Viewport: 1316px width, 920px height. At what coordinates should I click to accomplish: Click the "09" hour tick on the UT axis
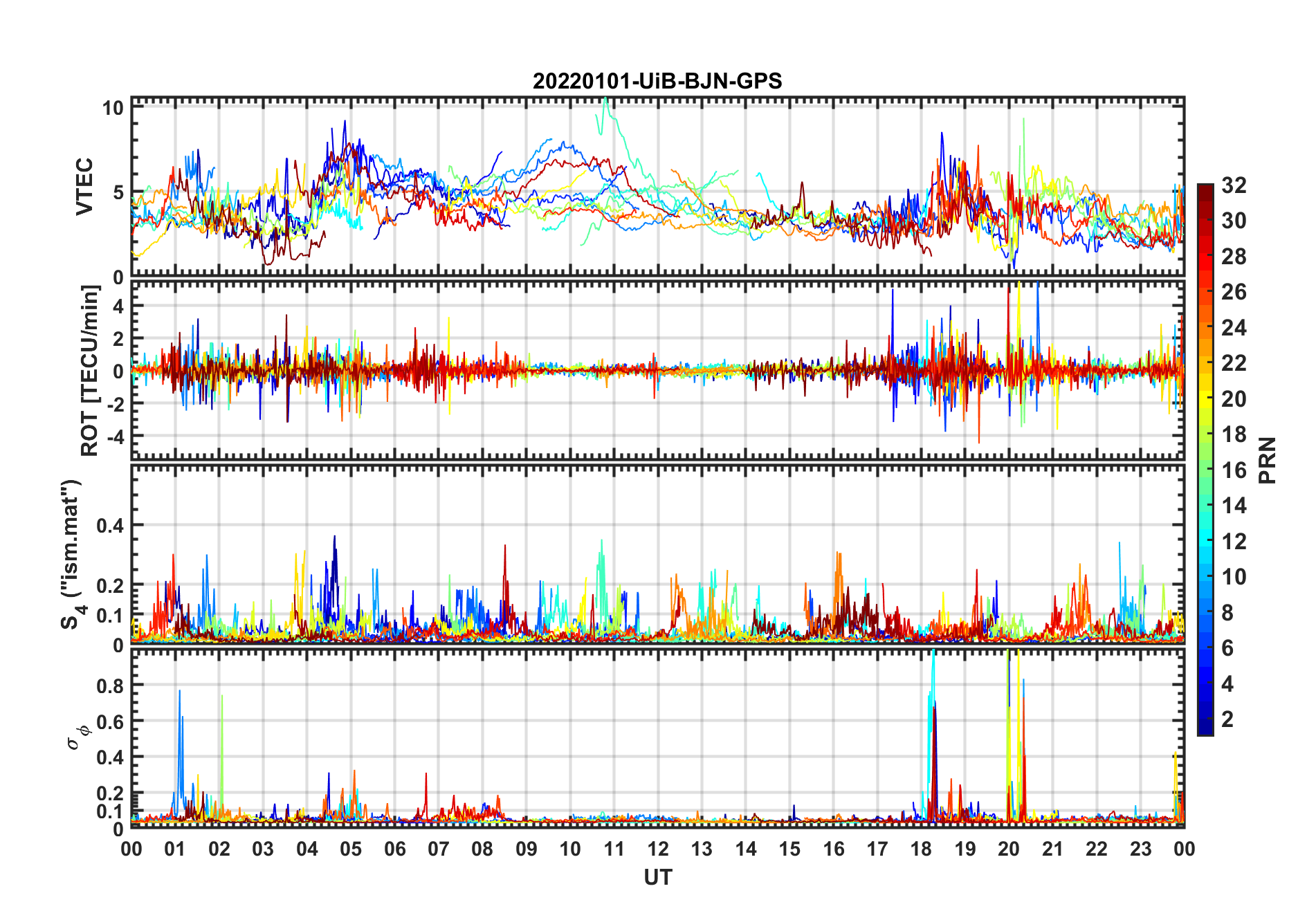click(527, 849)
